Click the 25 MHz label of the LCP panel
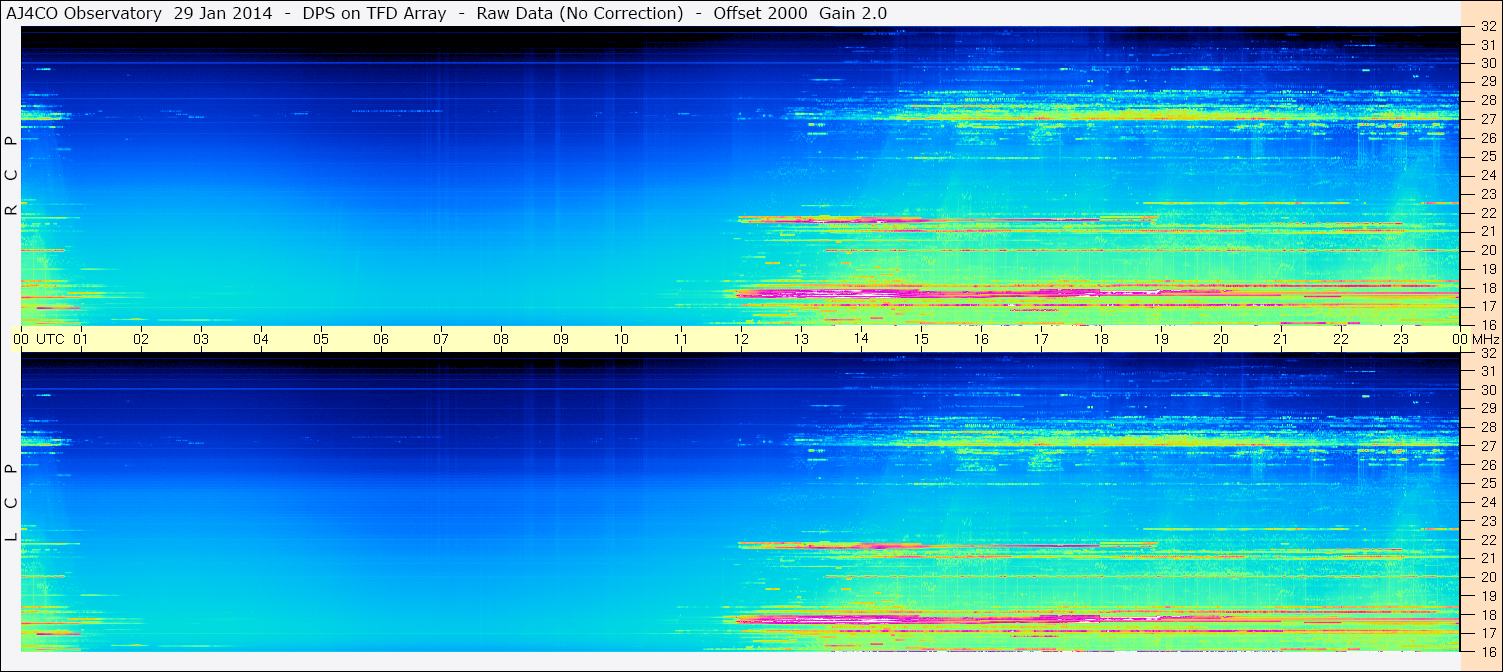This screenshot has width=1503, height=672. pyautogui.click(x=1487, y=483)
